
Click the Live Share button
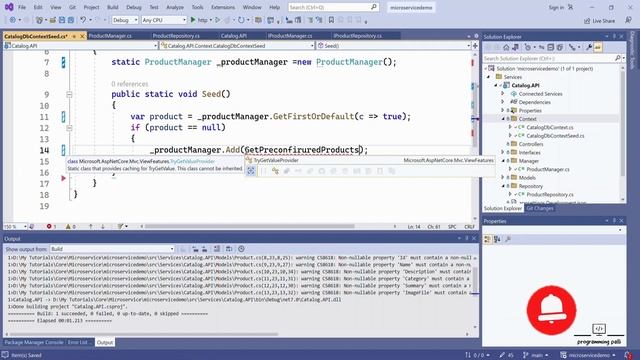599,21
